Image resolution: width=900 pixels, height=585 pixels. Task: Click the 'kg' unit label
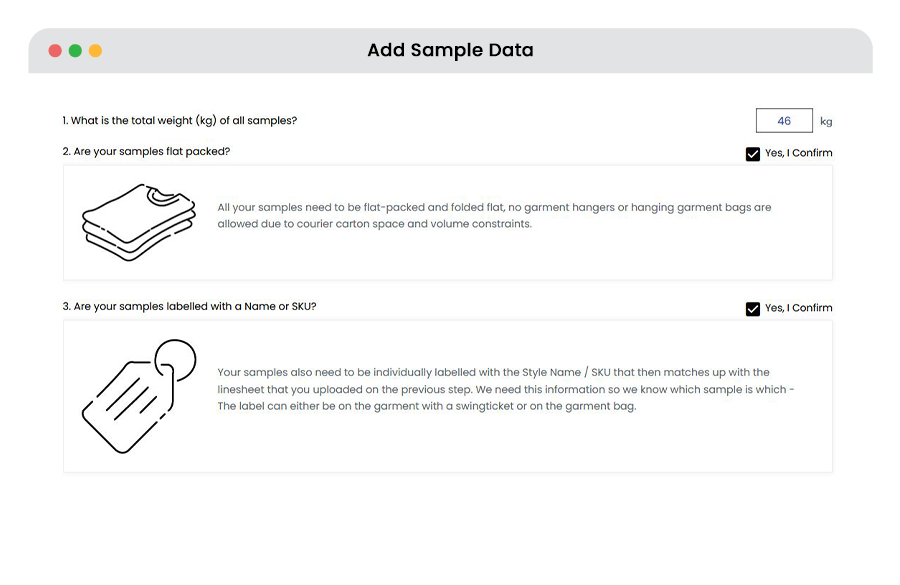825,121
